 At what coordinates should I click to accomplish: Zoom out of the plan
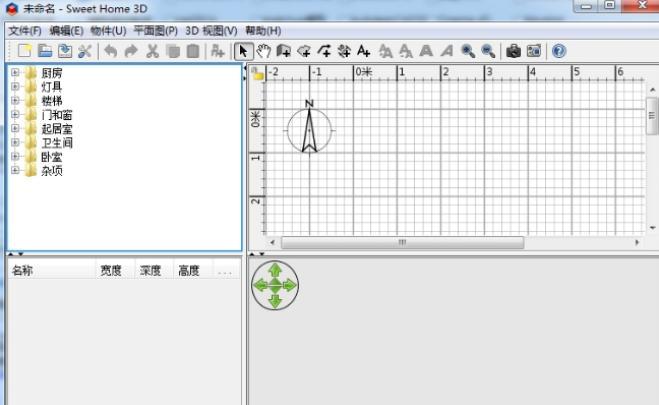point(488,51)
